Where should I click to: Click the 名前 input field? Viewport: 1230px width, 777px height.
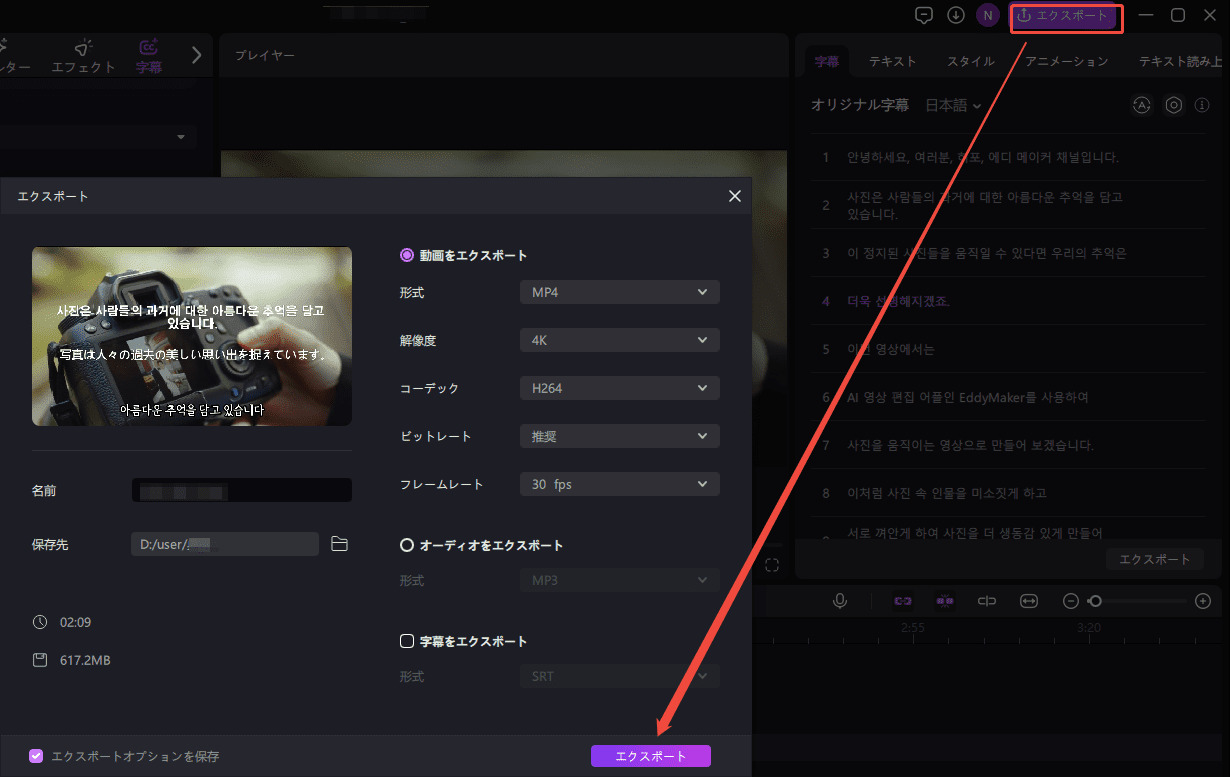click(240, 490)
